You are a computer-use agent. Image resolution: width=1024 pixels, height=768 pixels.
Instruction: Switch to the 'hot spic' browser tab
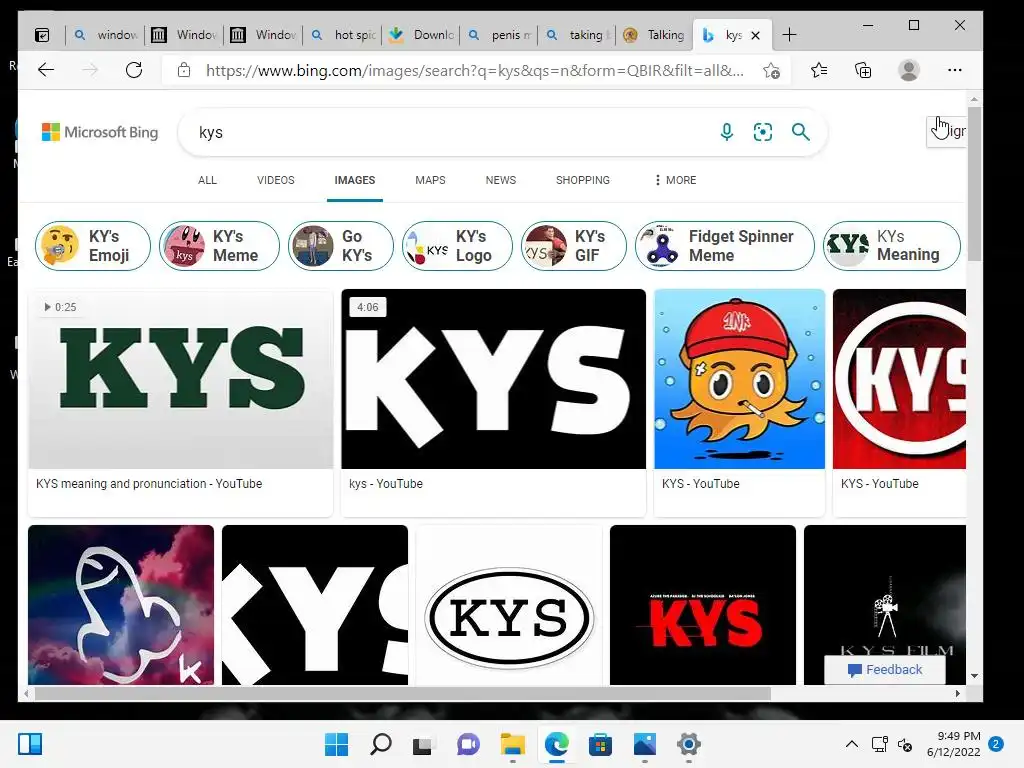(342, 35)
